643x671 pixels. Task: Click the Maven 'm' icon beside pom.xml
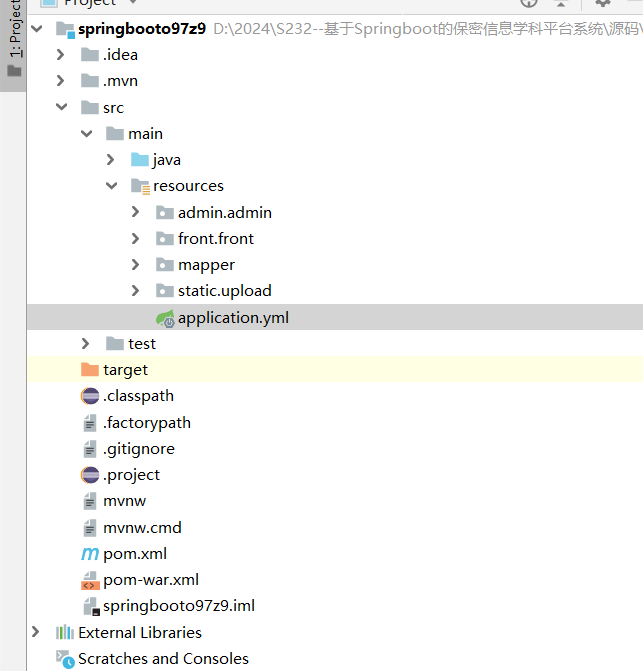(89, 554)
